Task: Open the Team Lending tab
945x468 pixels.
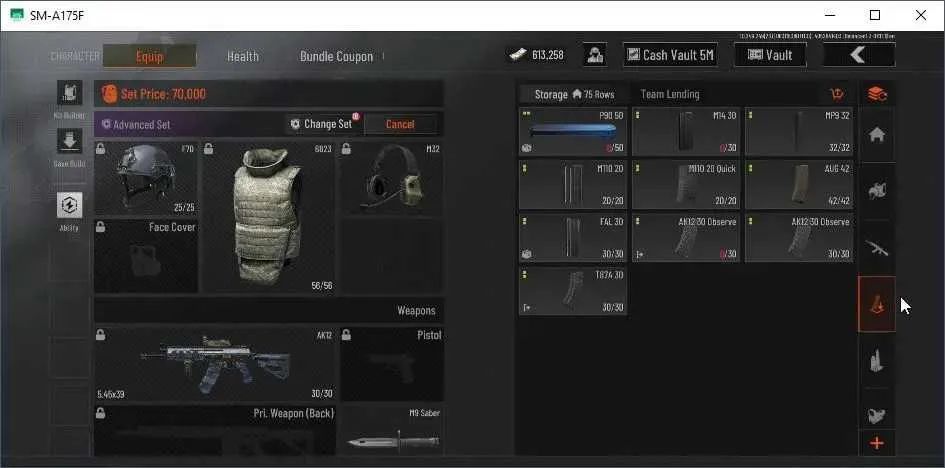Action: (670, 94)
